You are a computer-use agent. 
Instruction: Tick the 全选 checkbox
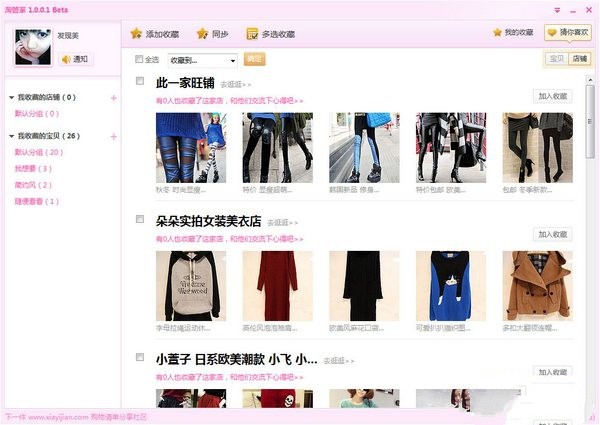point(139,59)
